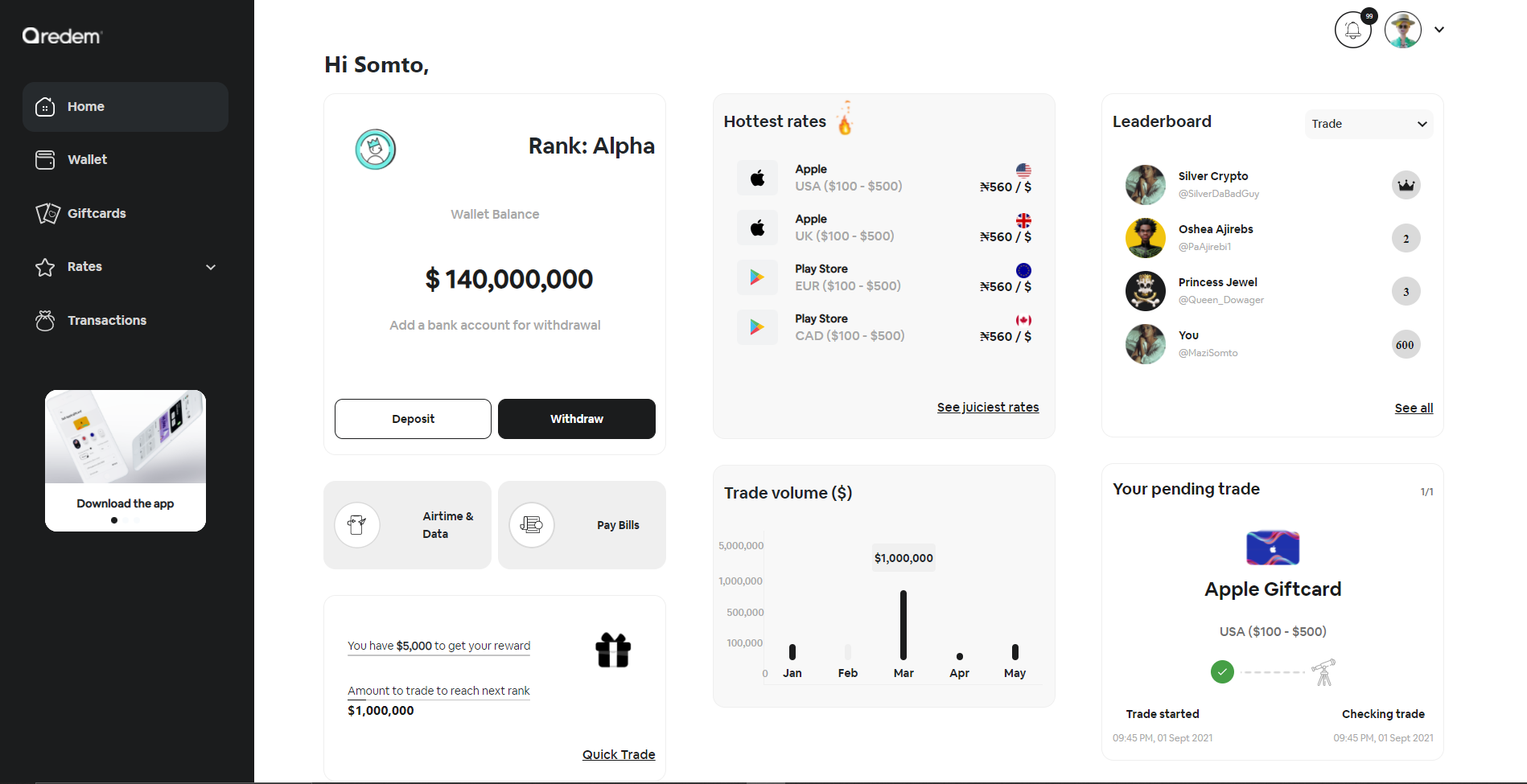Click the Qredem logo
The height and width of the screenshot is (784, 1527).
coord(63,36)
